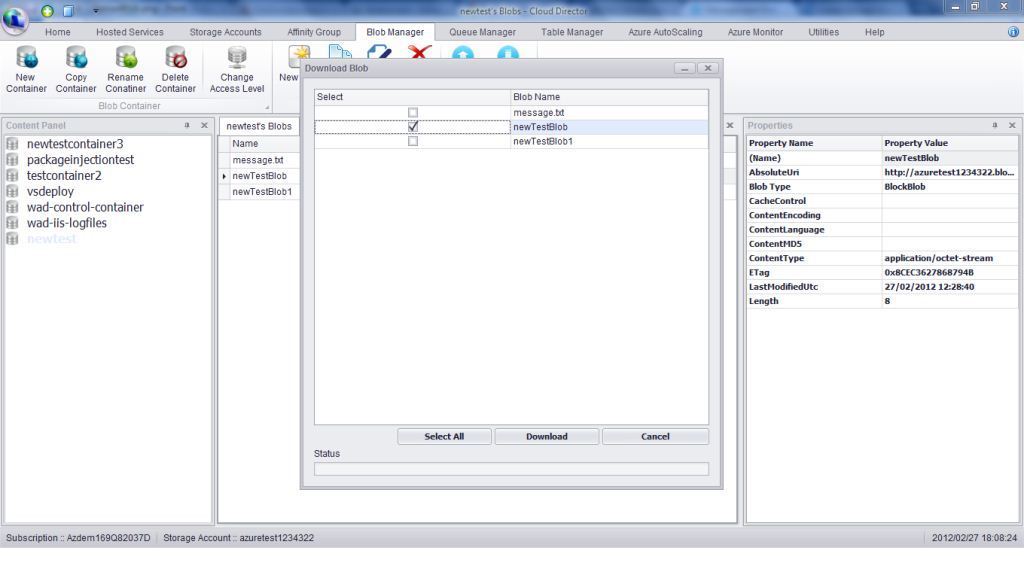Cancel the Download Blob dialog
Image resolution: width=1024 pixels, height=578 pixels.
click(655, 436)
